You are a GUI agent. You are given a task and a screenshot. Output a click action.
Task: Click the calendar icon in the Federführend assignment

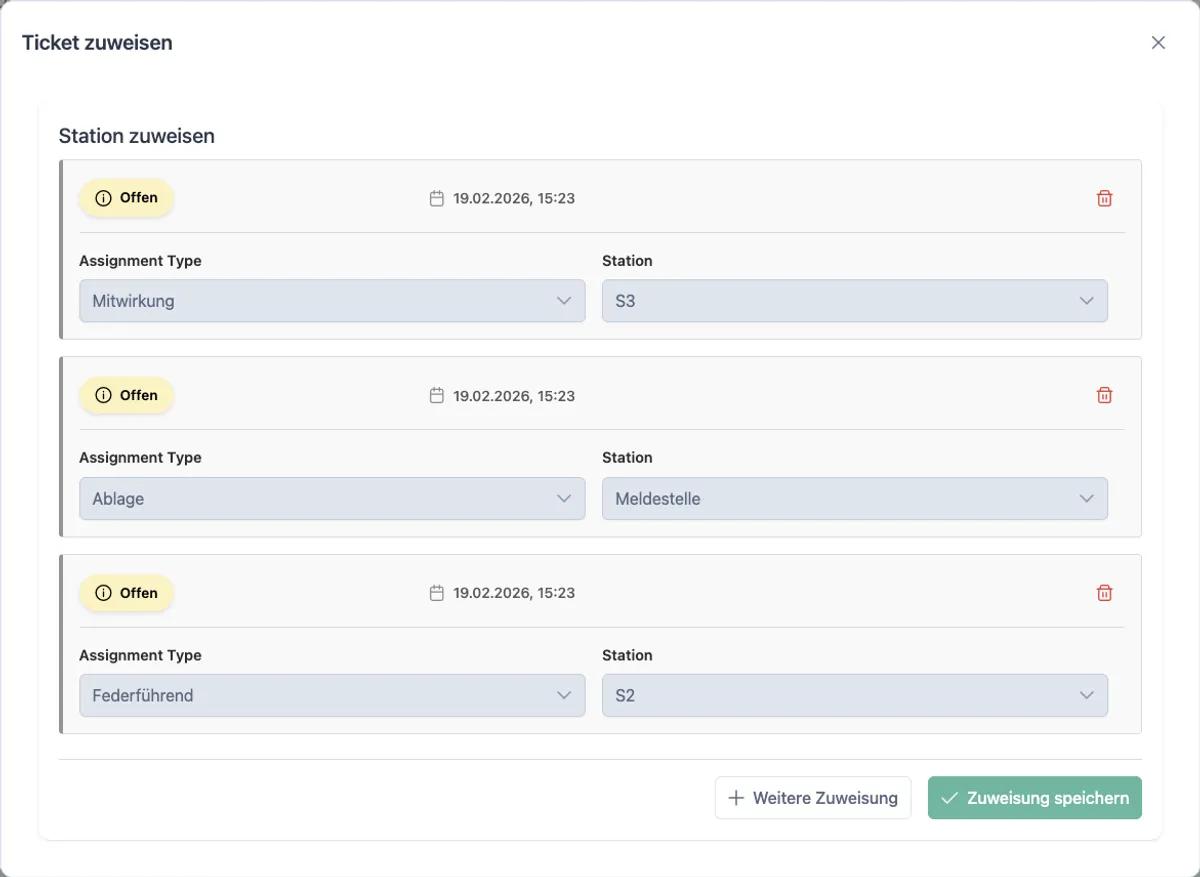coord(436,593)
